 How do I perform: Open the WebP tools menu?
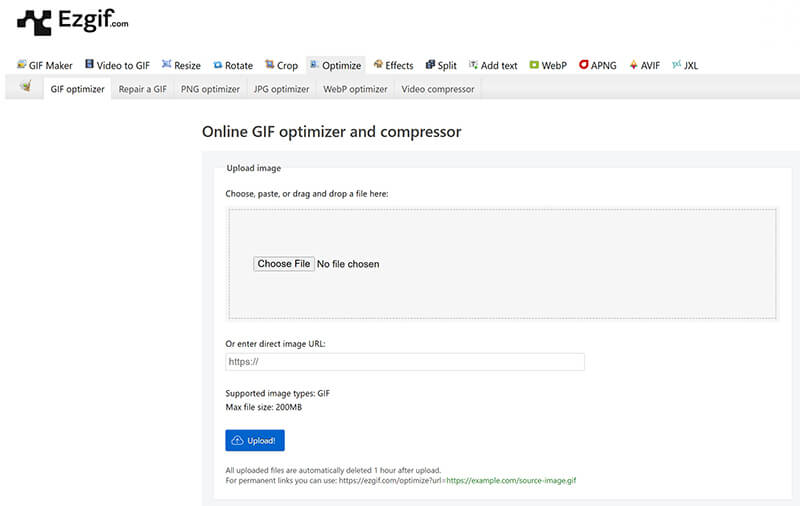tap(548, 65)
